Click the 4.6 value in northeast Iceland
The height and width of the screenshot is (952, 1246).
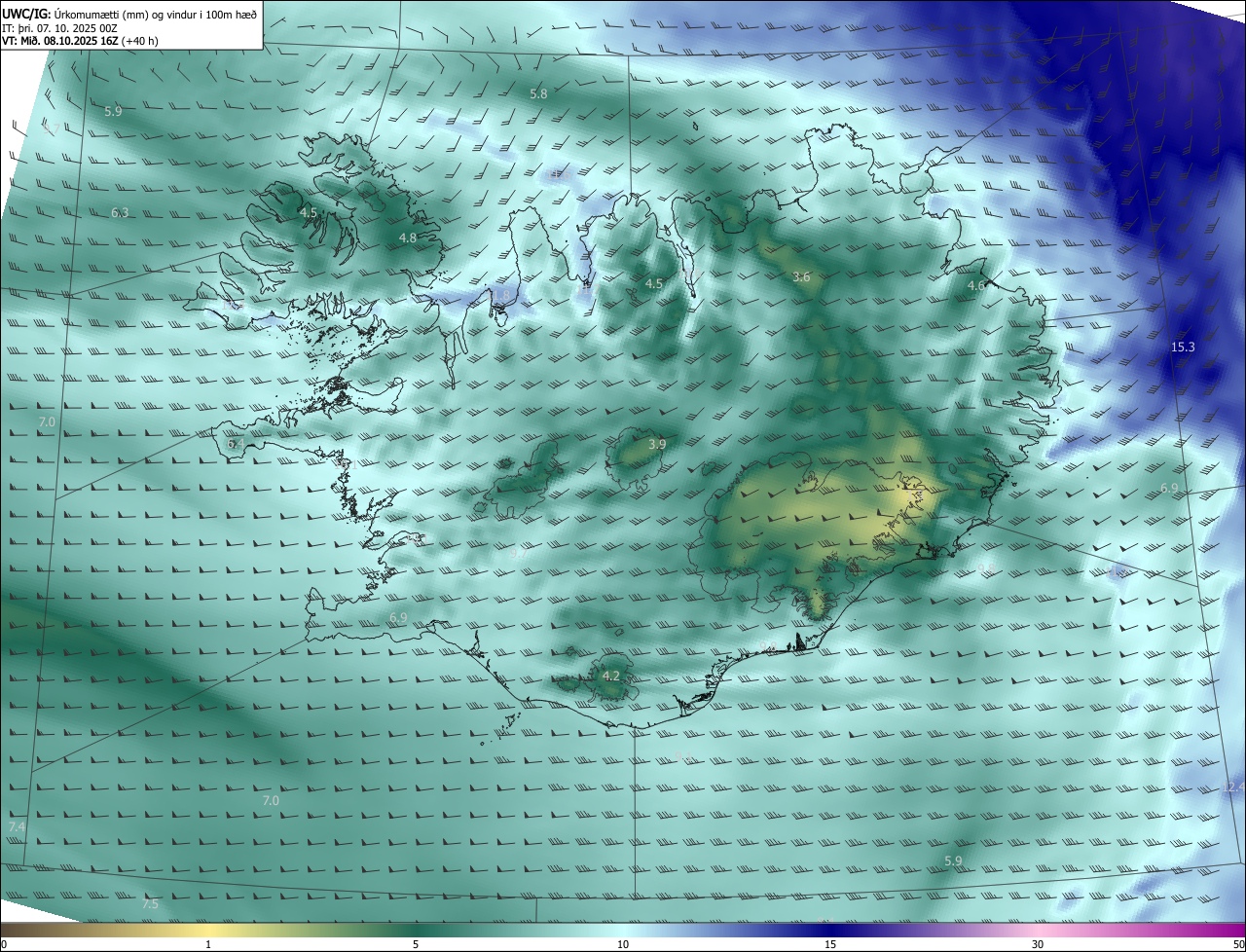[976, 285]
